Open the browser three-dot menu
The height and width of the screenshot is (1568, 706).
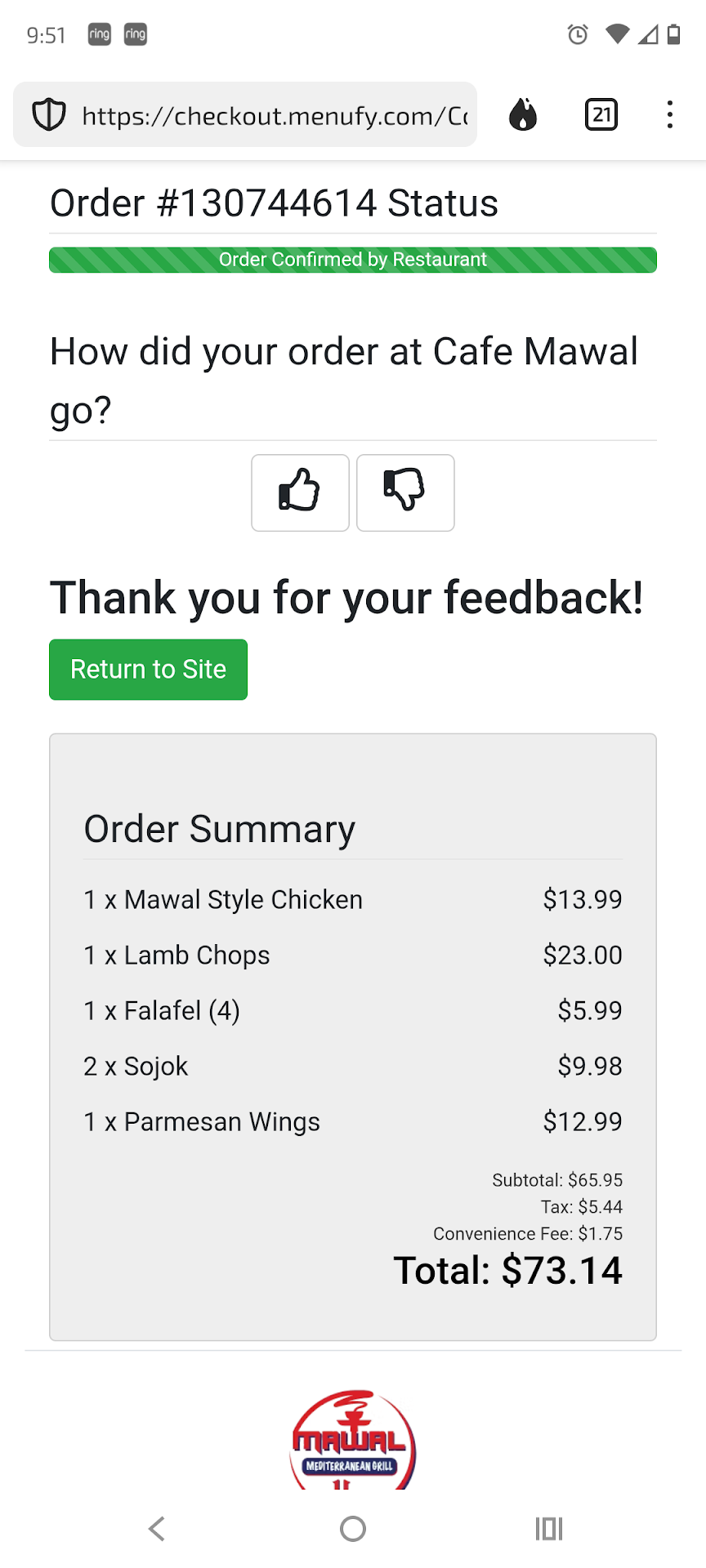tap(670, 115)
